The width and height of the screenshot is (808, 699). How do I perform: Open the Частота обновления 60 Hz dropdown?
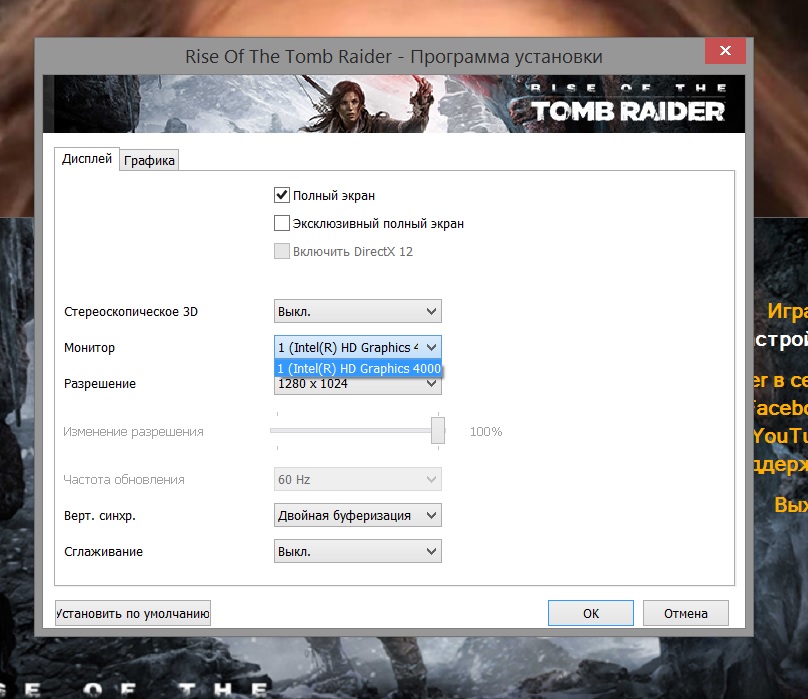(358, 479)
